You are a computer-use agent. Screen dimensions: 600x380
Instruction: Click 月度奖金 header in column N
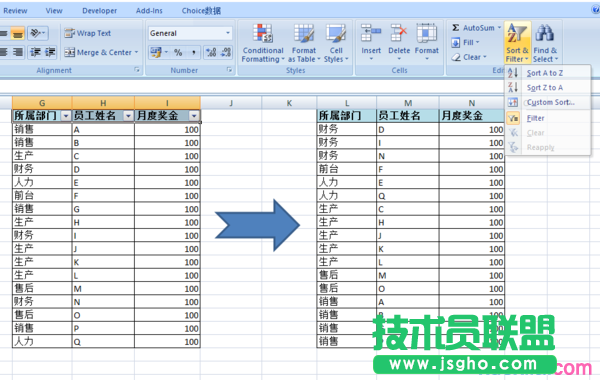click(472, 116)
